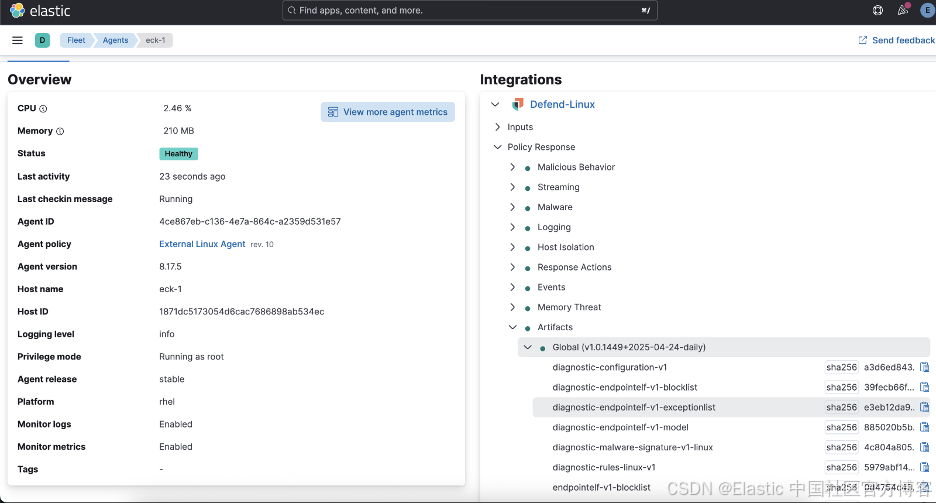The image size is (936, 504).
Task: Expand the Inputs section
Action: [497, 127]
